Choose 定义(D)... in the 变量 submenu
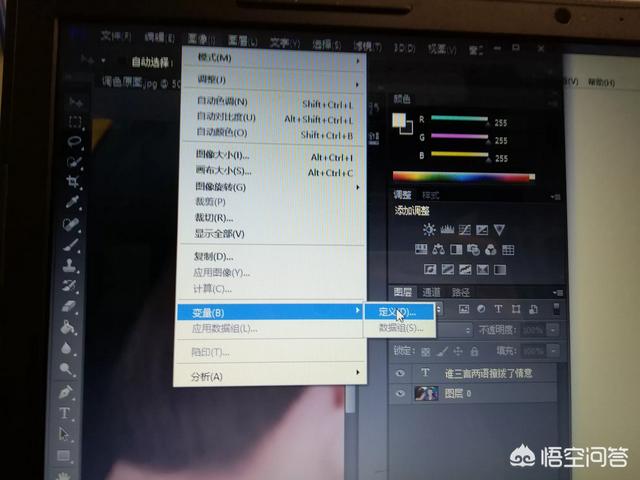 pyautogui.click(x=399, y=312)
